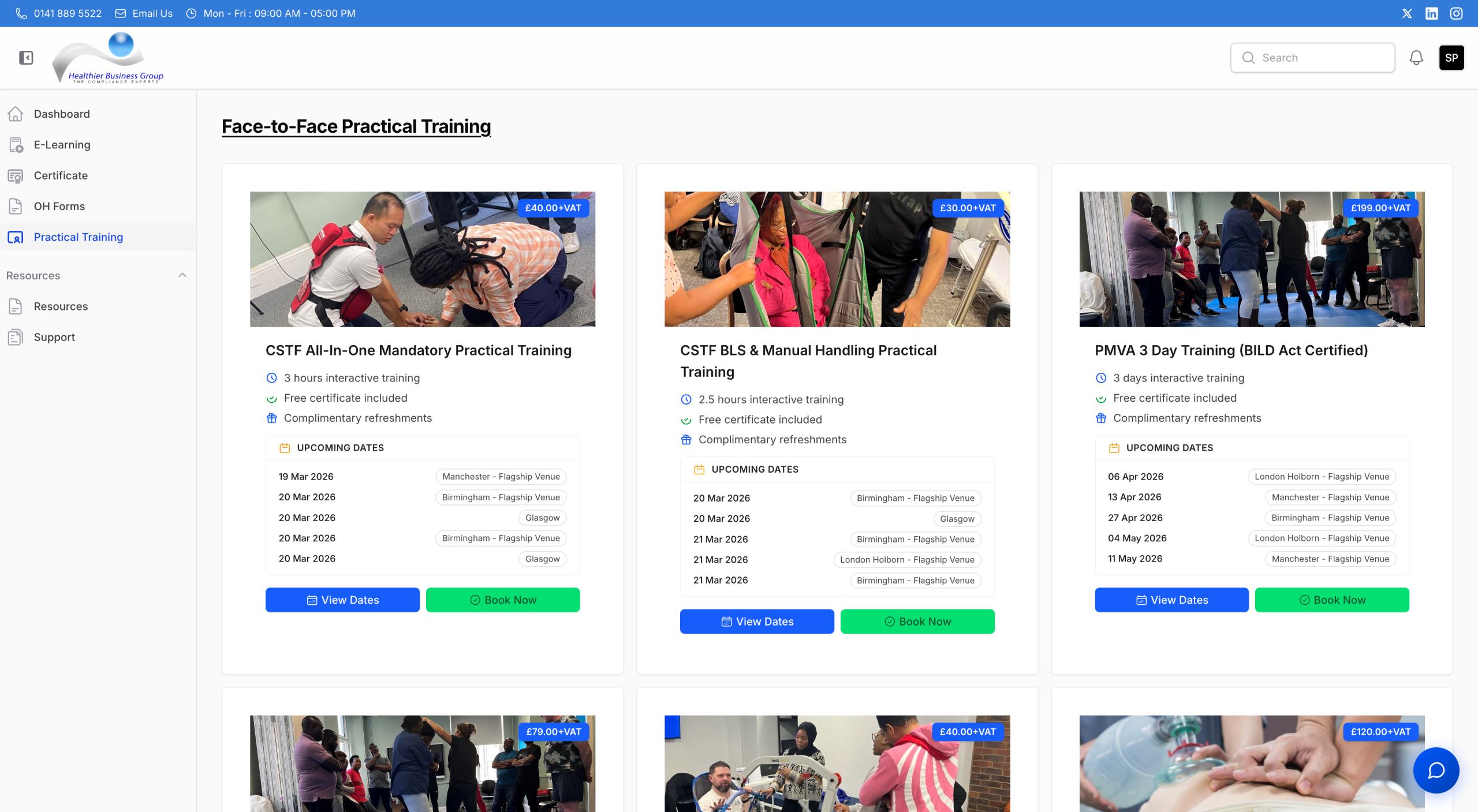This screenshot has width=1478, height=812.
Task: Open the live chat bubble
Action: [x=1436, y=770]
